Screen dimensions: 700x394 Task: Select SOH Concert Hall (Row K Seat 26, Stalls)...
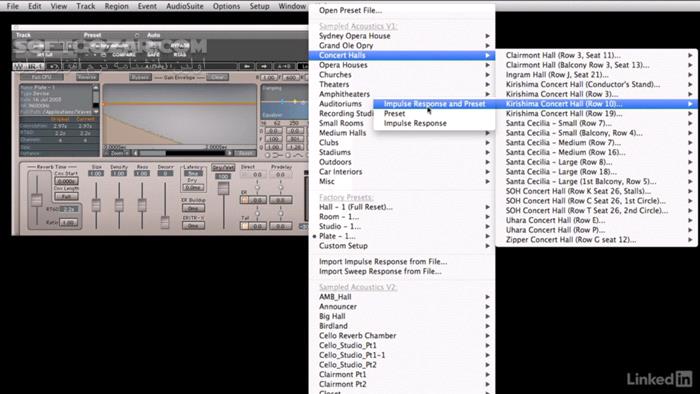coord(596,191)
